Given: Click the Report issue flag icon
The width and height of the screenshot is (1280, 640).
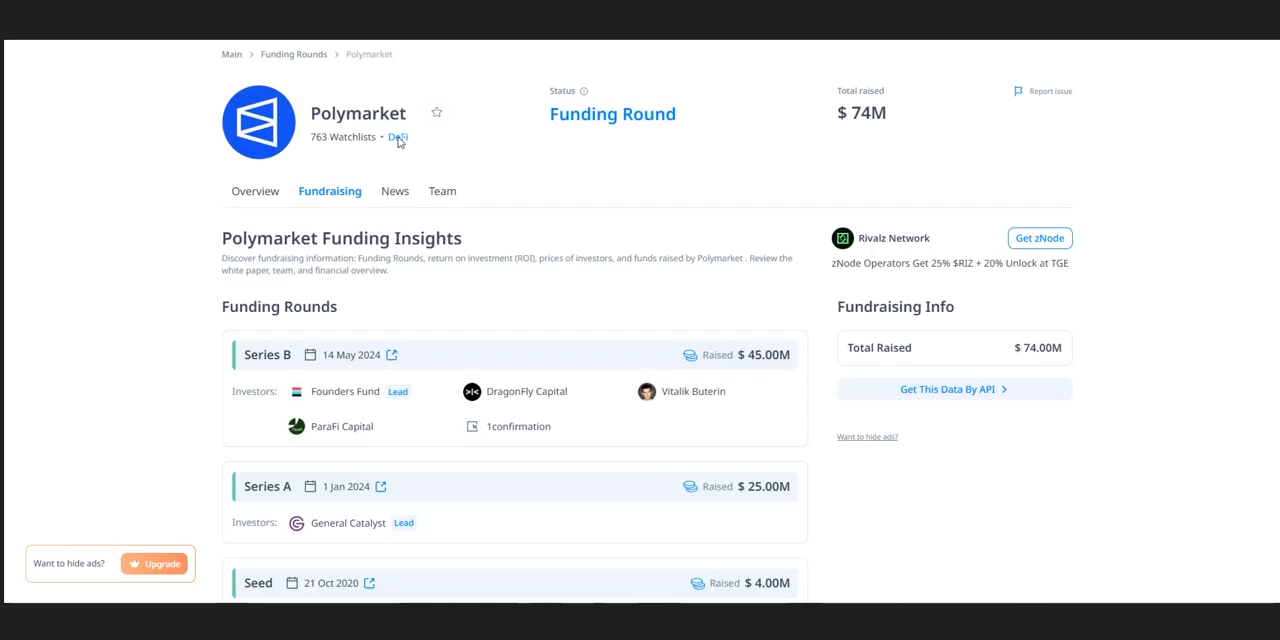Looking at the screenshot, I should pos(1018,91).
